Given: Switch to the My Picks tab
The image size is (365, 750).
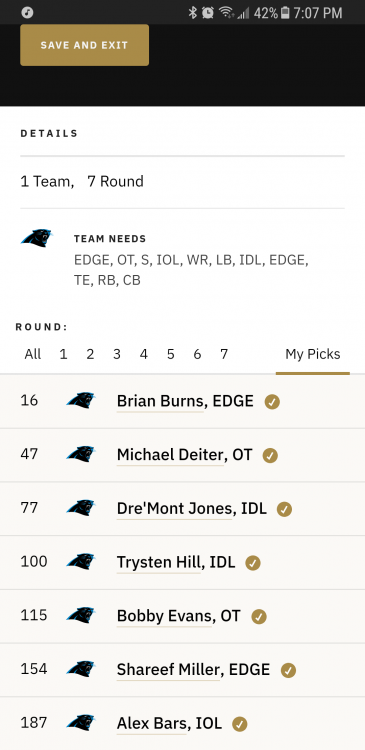Looking at the screenshot, I should pyautogui.click(x=313, y=354).
